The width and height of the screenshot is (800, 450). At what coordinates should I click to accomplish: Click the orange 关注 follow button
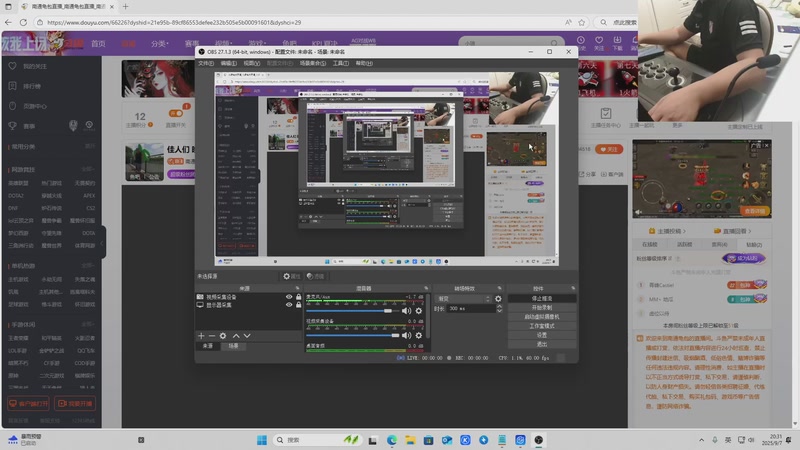tap(609, 149)
